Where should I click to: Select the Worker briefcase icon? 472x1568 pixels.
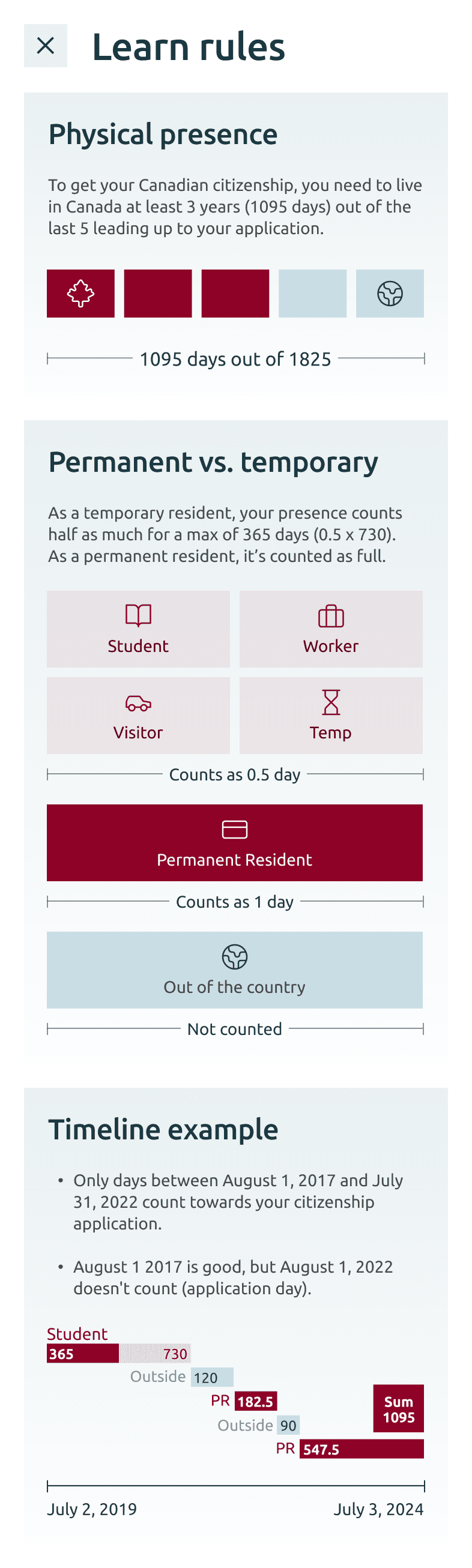point(331,615)
